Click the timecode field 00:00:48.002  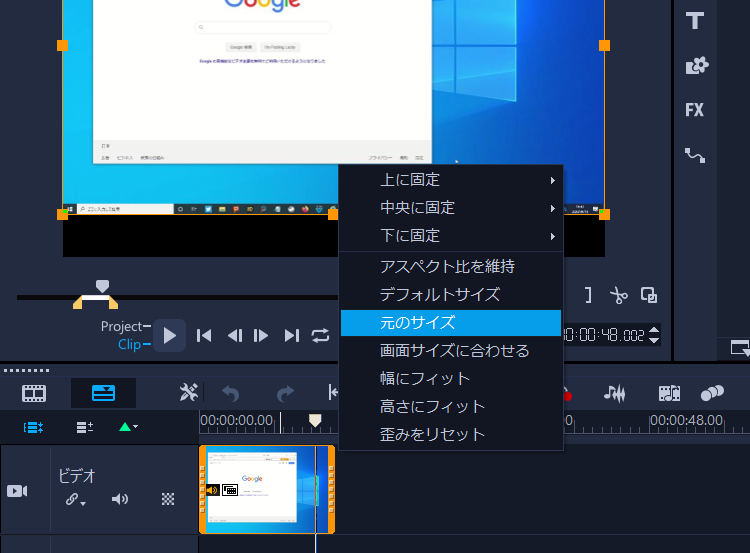coord(605,335)
